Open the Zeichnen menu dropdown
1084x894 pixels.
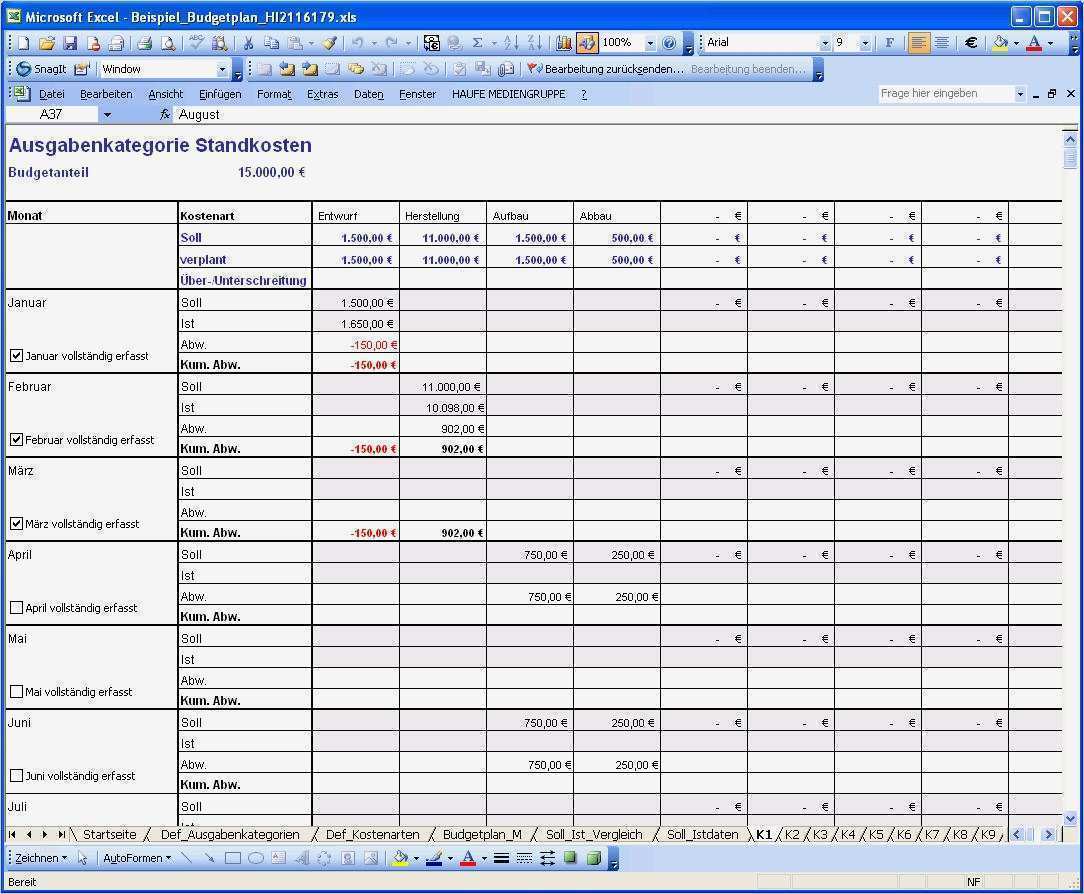pos(41,858)
